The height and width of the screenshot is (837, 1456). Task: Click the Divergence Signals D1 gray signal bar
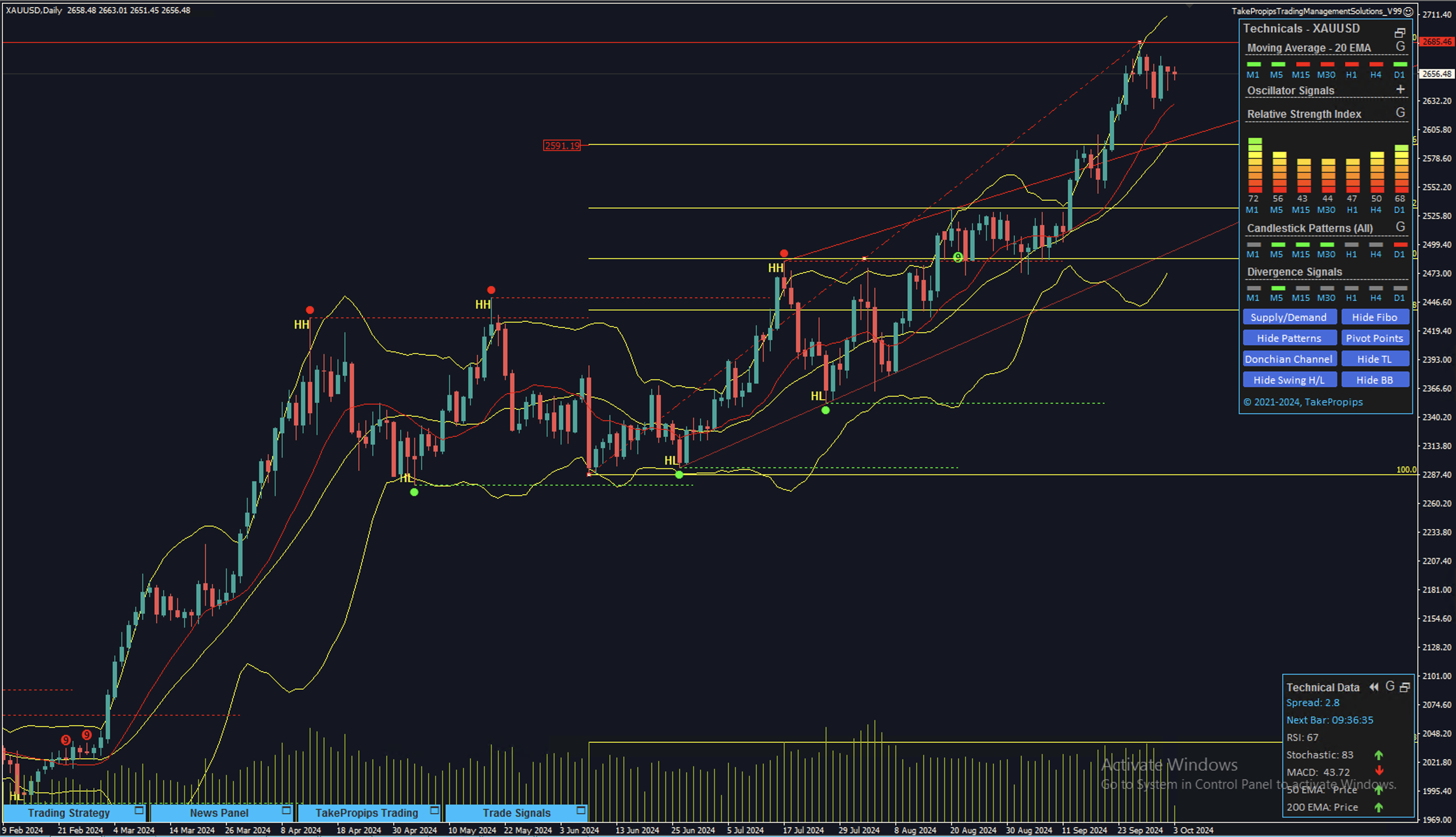(x=1400, y=289)
